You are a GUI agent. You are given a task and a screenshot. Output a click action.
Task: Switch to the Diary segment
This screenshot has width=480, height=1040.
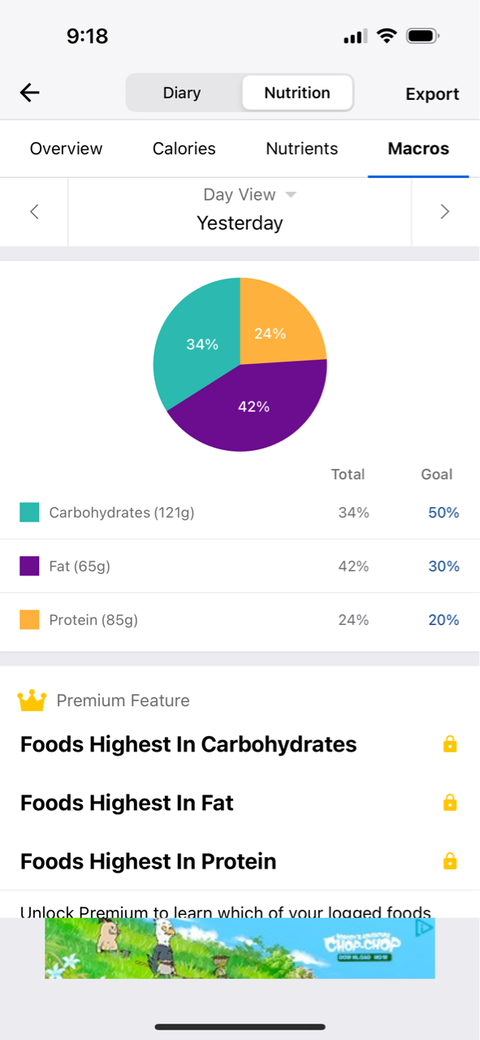point(182,93)
